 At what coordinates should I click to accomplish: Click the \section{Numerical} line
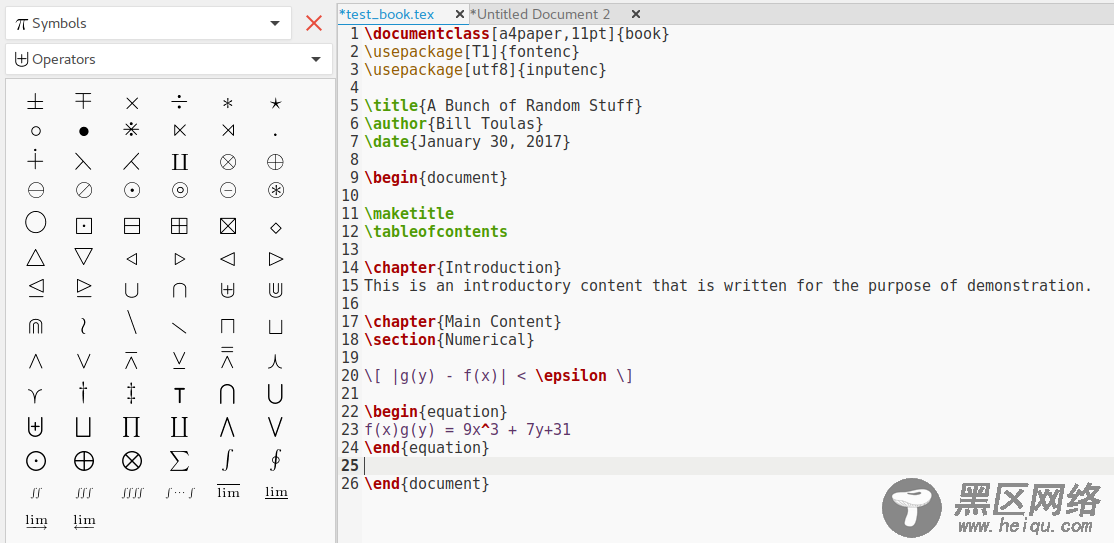[449, 340]
